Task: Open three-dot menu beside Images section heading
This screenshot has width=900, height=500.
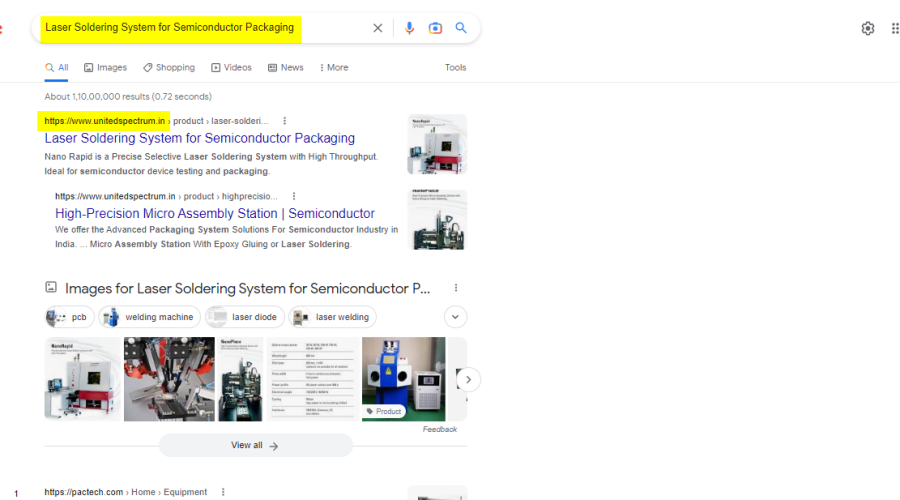Action: [x=456, y=288]
